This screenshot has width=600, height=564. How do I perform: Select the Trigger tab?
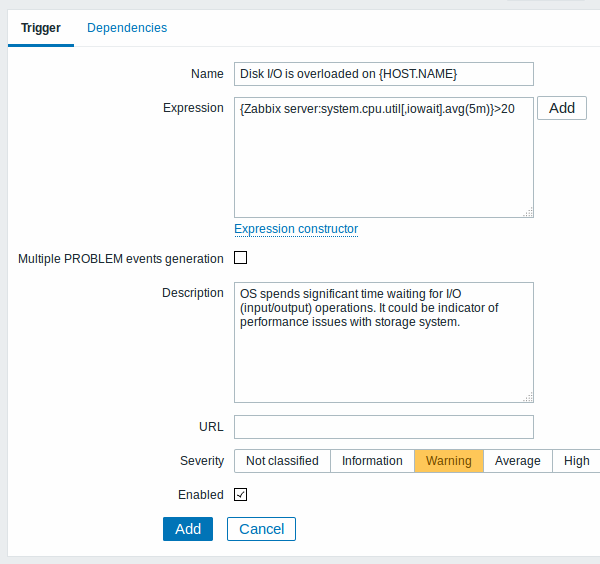(x=41, y=28)
